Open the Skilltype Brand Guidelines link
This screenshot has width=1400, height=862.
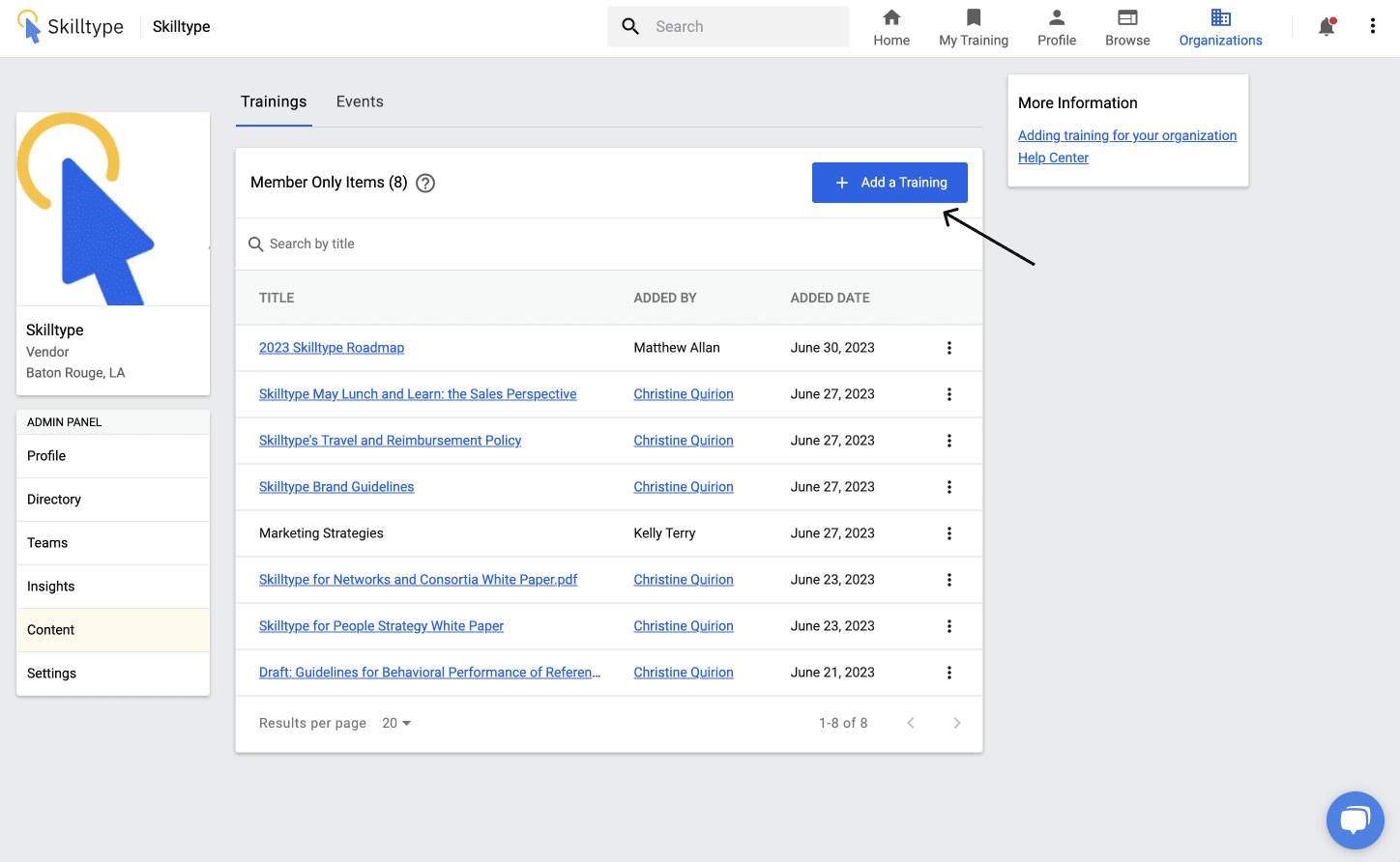click(x=336, y=487)
